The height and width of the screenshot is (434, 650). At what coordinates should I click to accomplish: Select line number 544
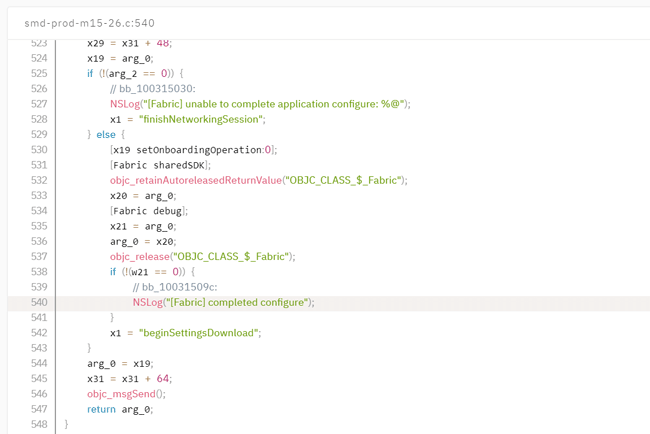(x=39, y=363)
